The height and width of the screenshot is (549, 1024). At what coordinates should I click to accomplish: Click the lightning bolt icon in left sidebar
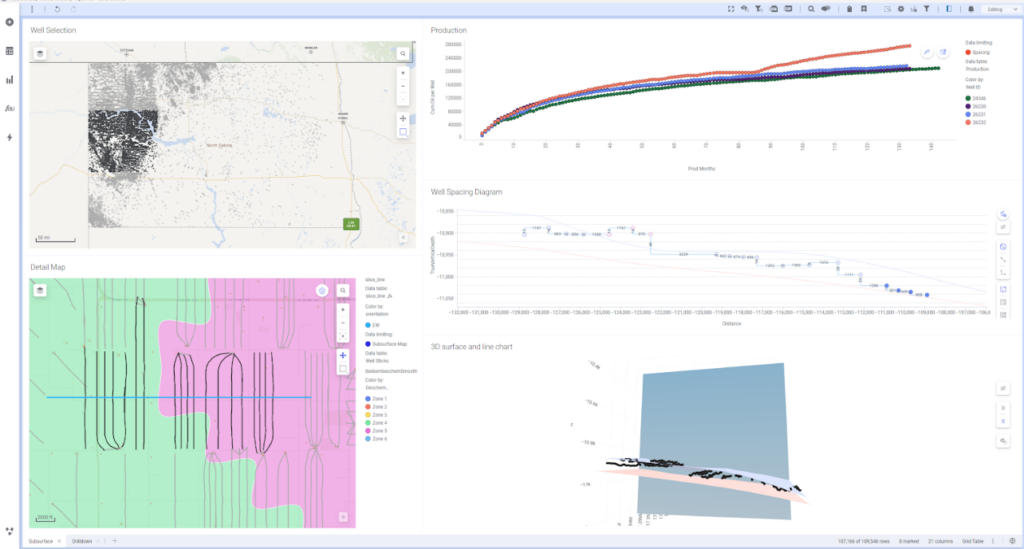pos(10,137)
